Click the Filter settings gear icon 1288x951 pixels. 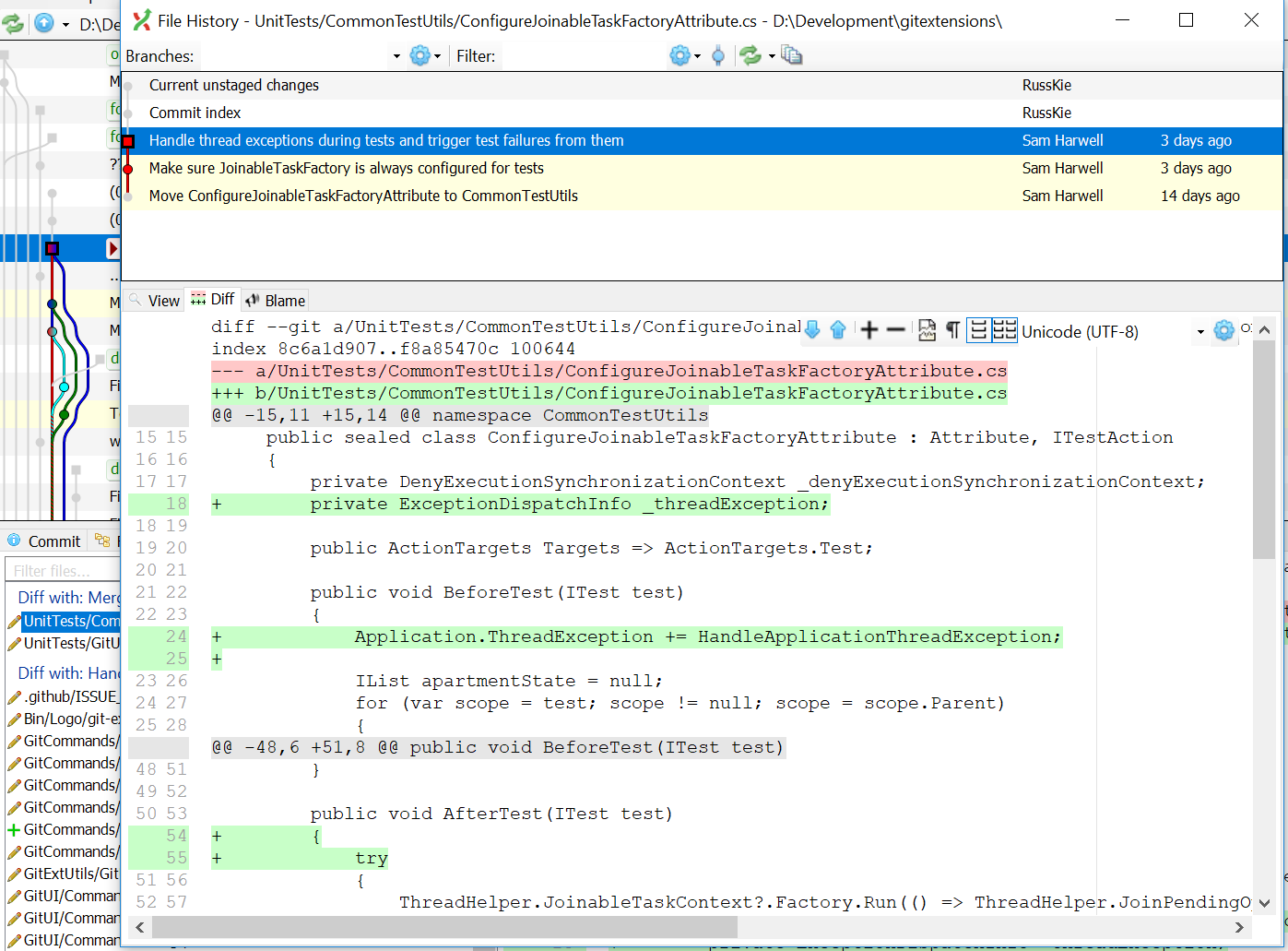(680, 55)
